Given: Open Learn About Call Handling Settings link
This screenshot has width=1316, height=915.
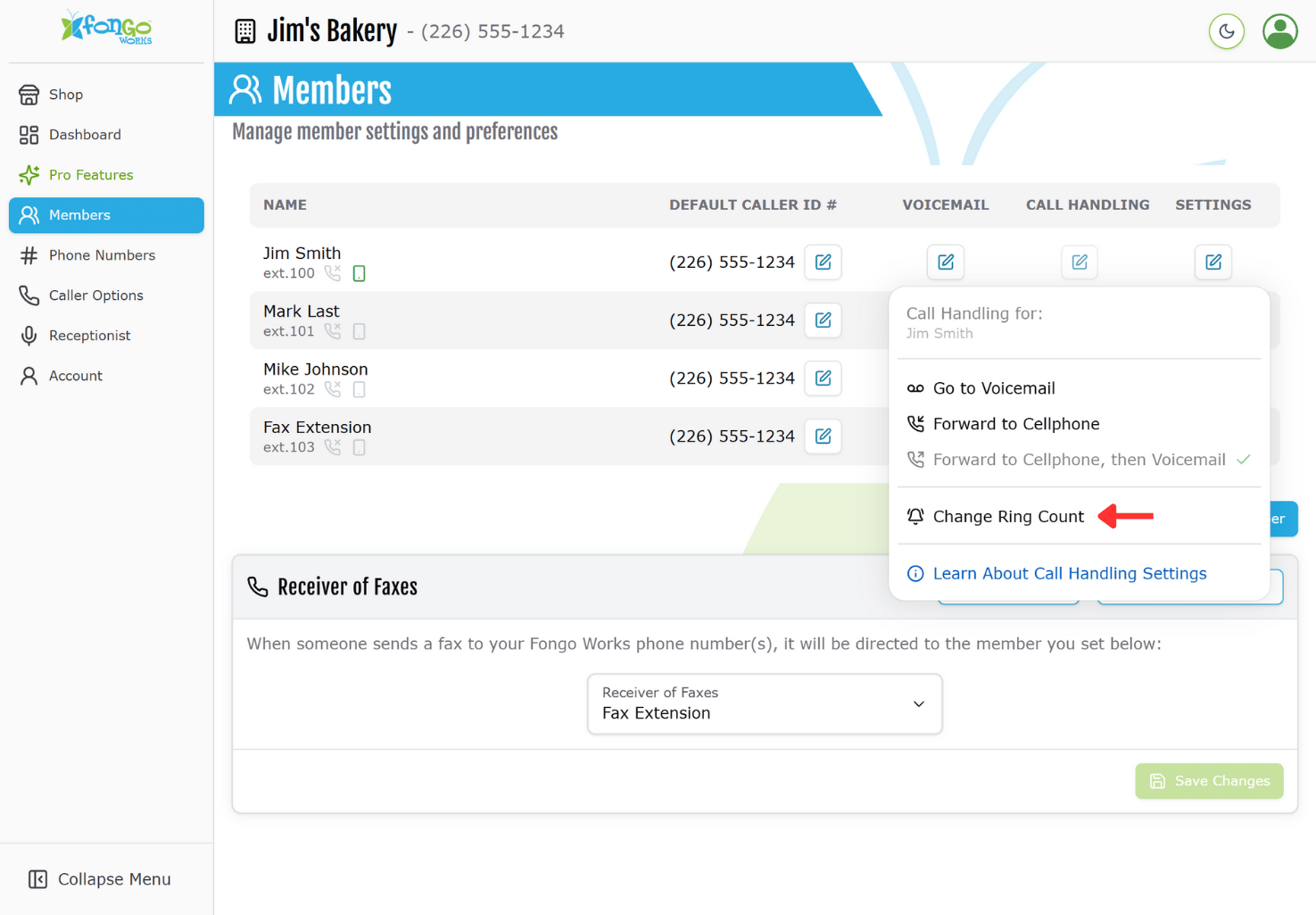Looking at the screenshot, I should tap(1069, 574).
